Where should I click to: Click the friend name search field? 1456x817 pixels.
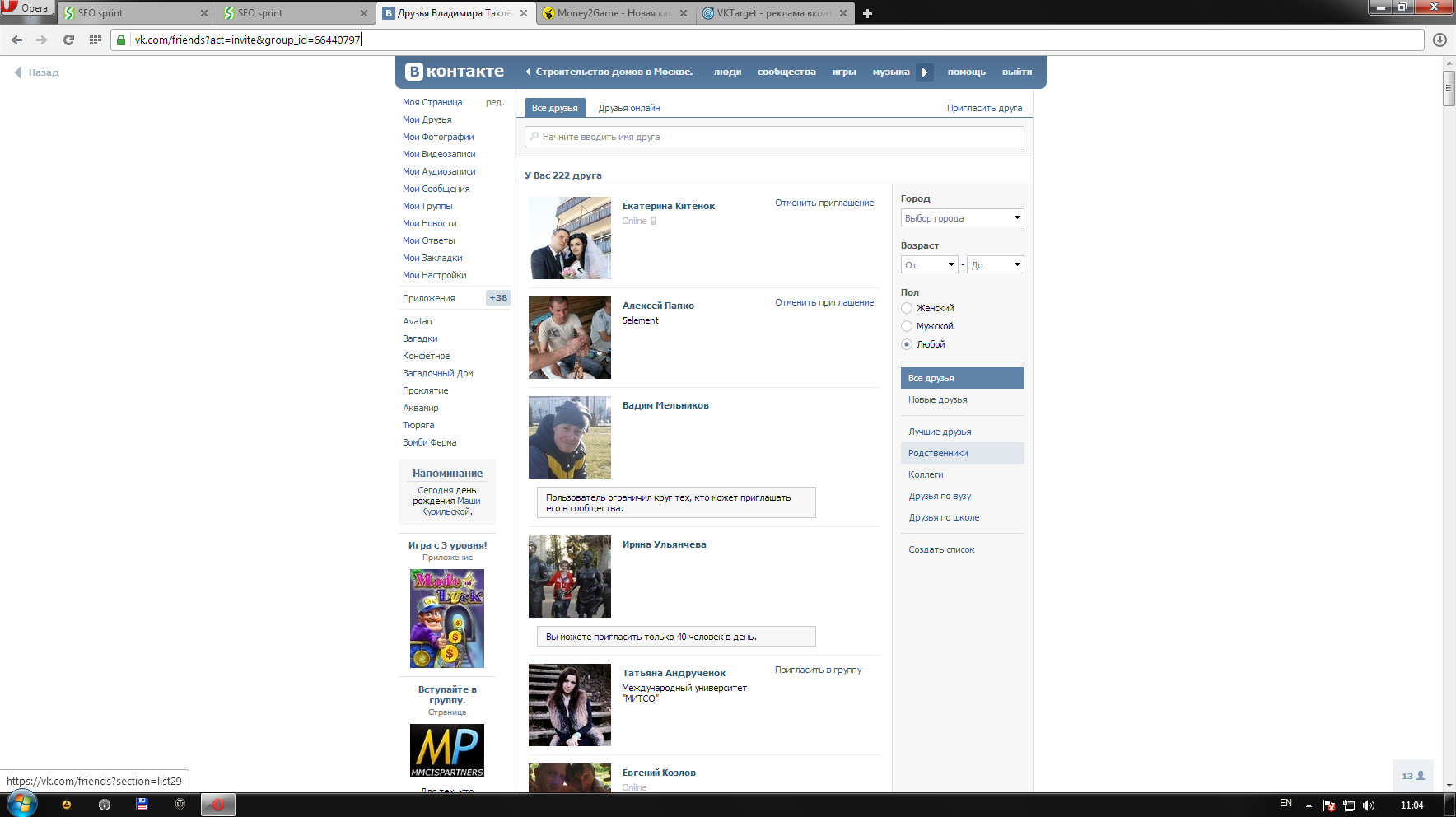[774, 137]
